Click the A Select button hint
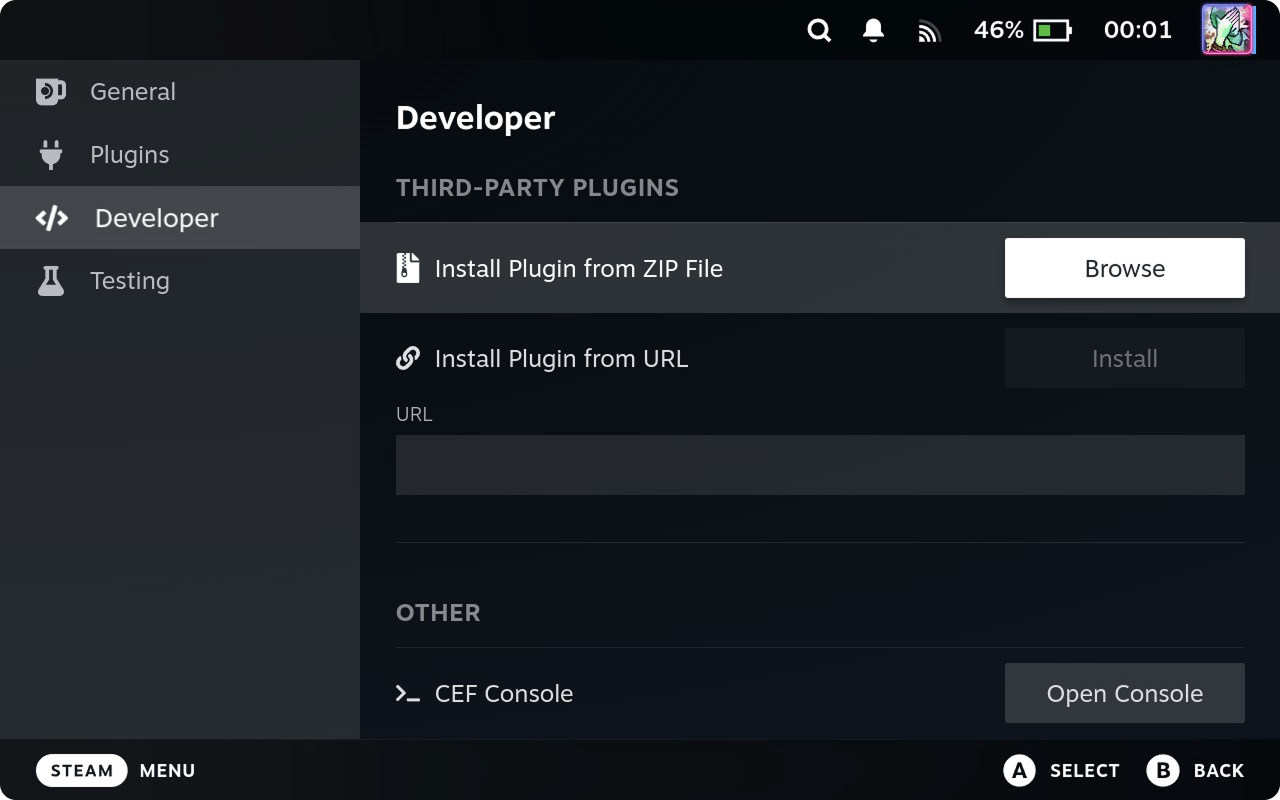The image size is (1280, 800). [1061, 770]
